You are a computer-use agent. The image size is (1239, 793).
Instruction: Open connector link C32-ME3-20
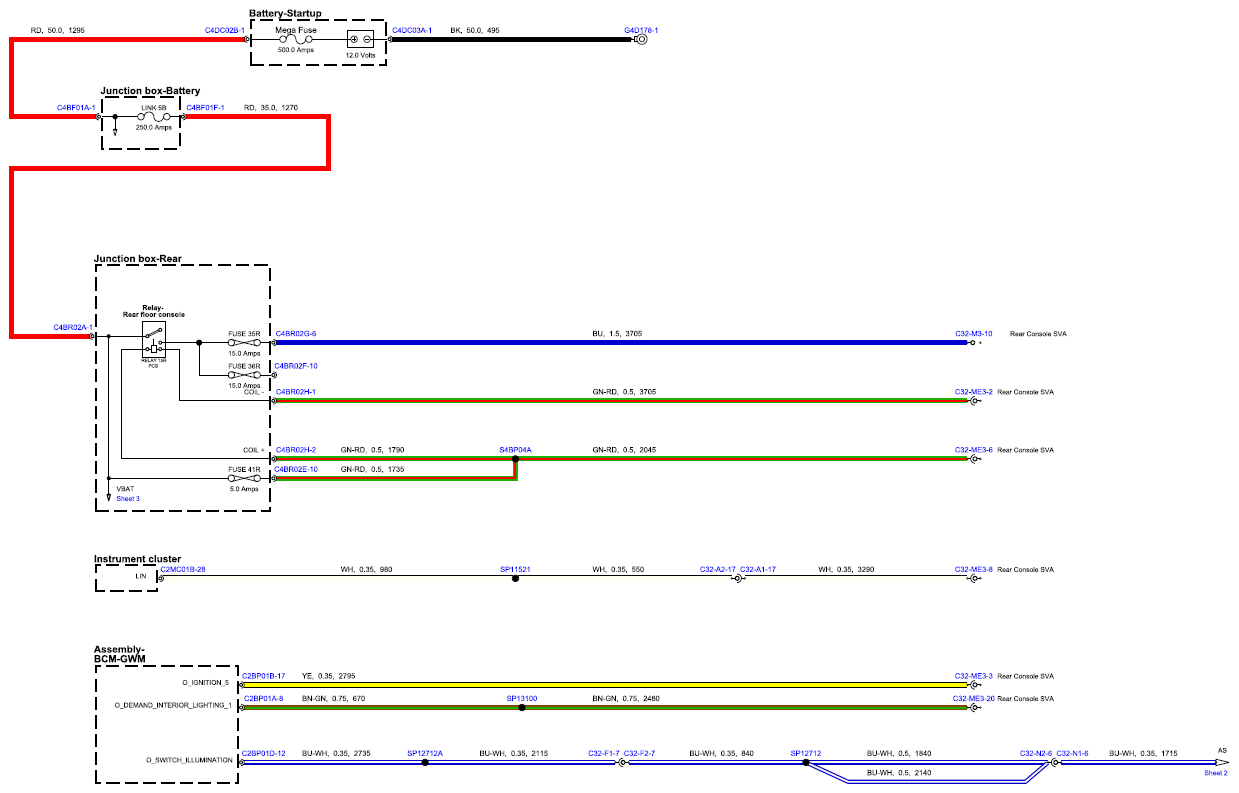pyautogui.click(x=973, y=698)
